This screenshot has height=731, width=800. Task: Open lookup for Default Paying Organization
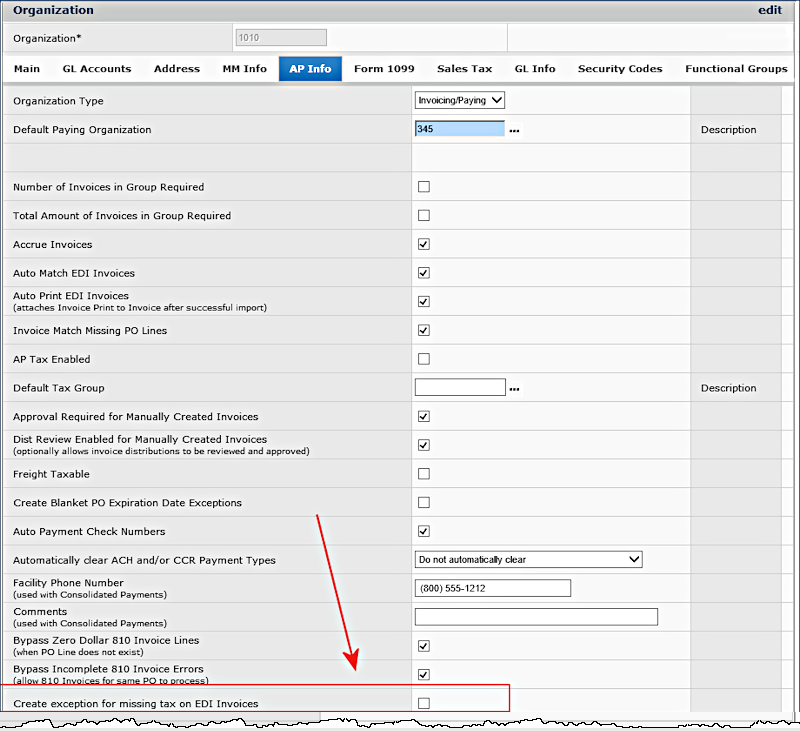tap(515, 130)
